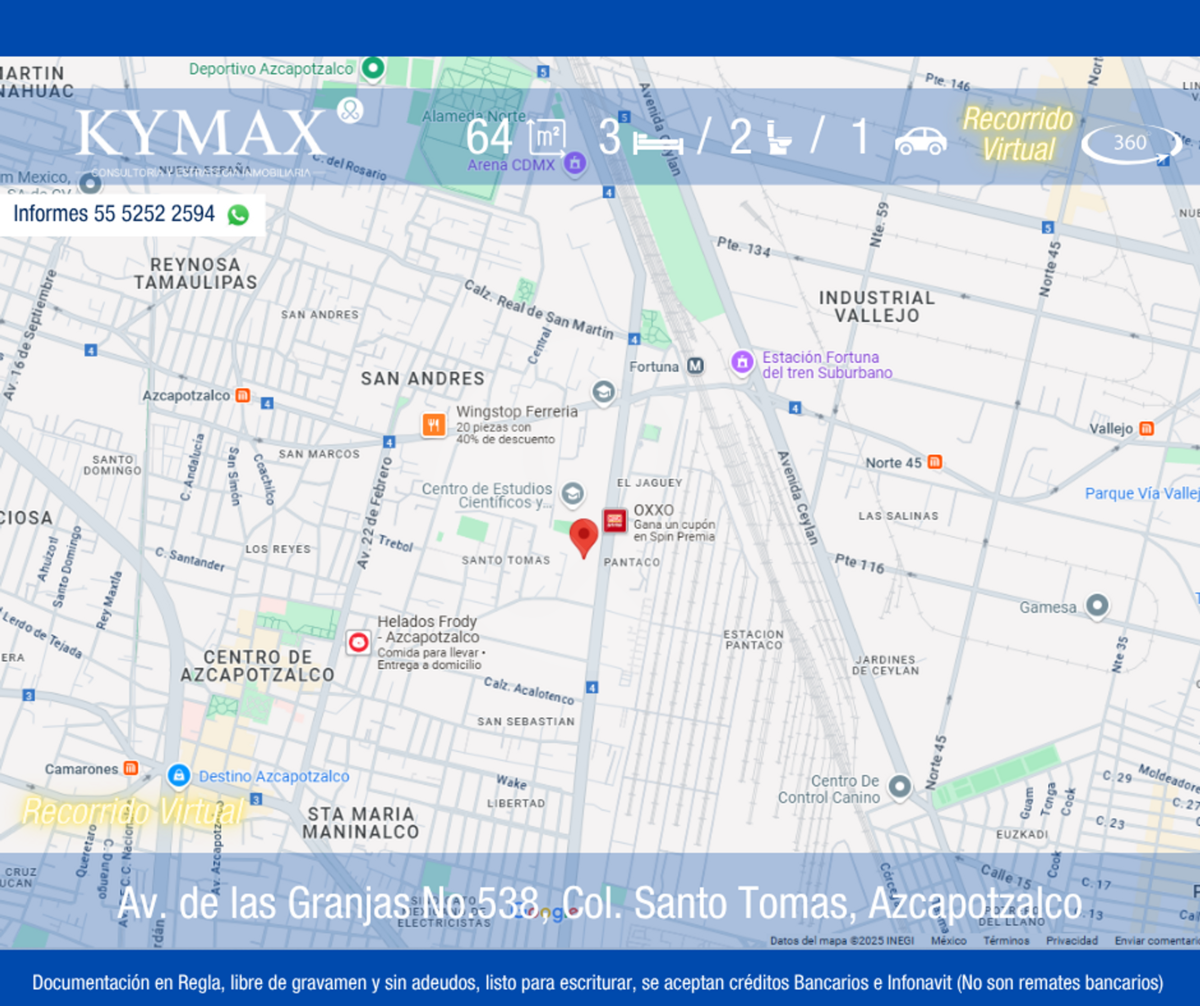This screenshot has width=1200, height=1006.
Task: Select the Vallejo metro station icon
Action: tap(1146, 428)
